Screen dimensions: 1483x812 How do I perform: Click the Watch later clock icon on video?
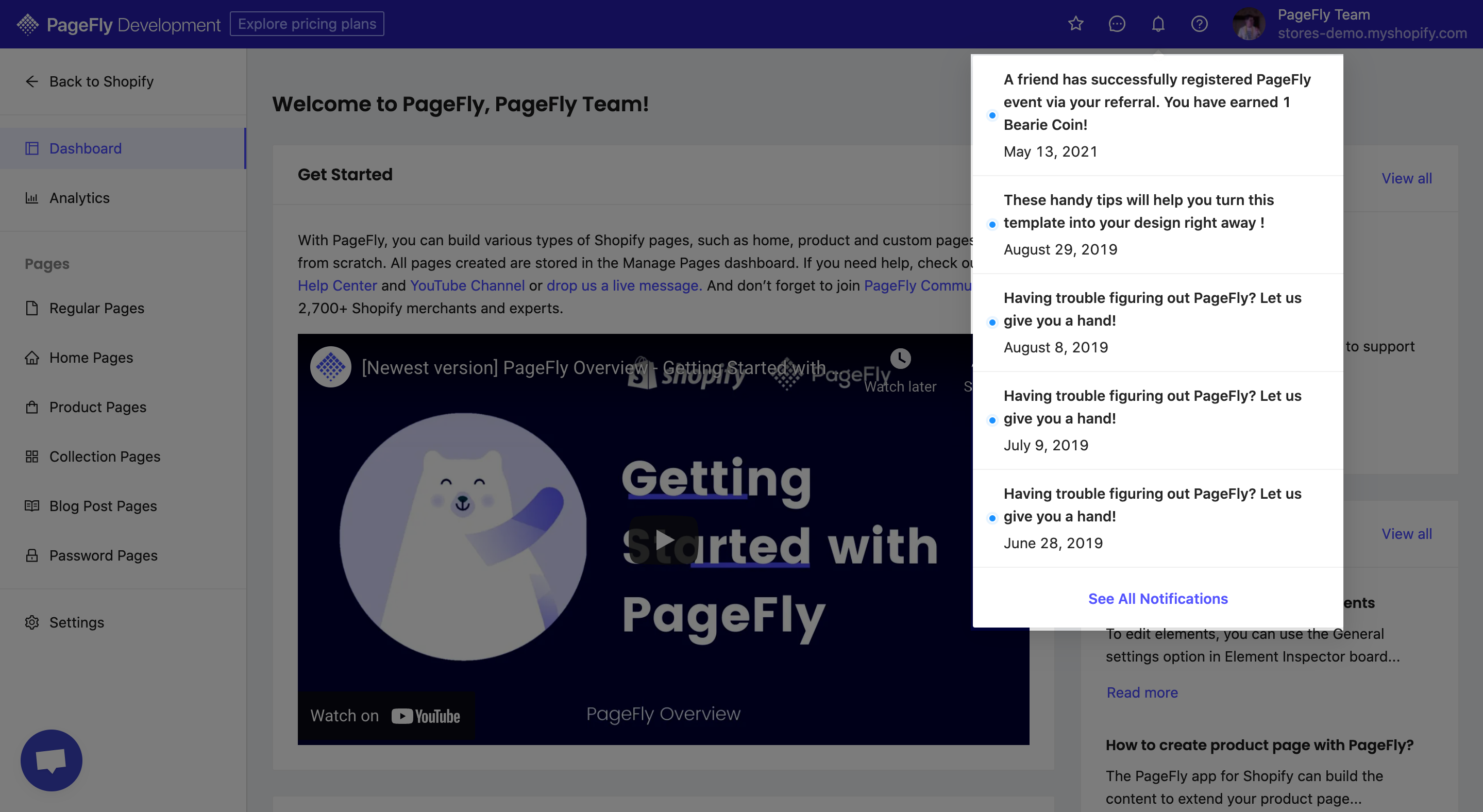click(900, 359)
